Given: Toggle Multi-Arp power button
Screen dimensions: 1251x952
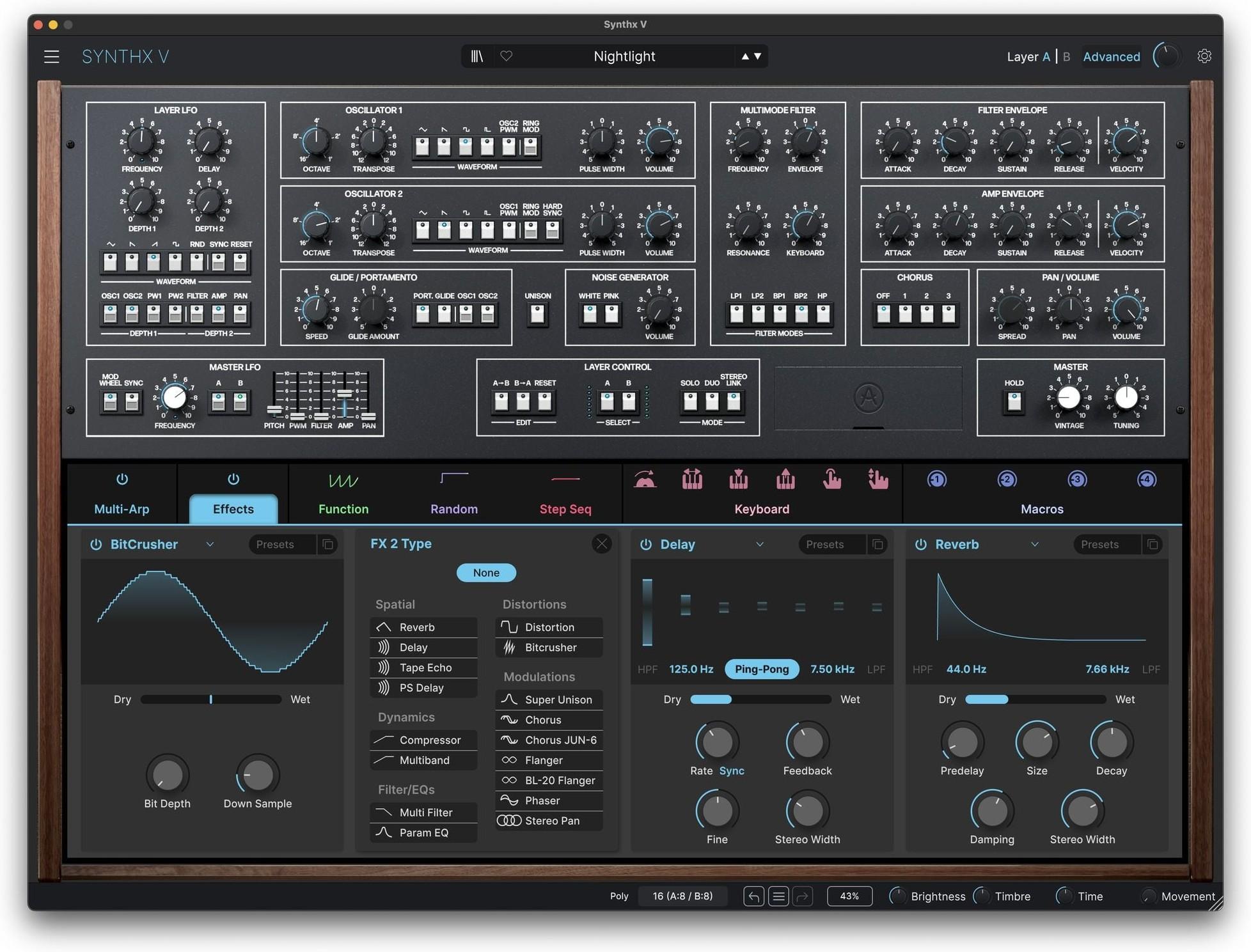Looking at the screenshot, I should click(122, 479).
